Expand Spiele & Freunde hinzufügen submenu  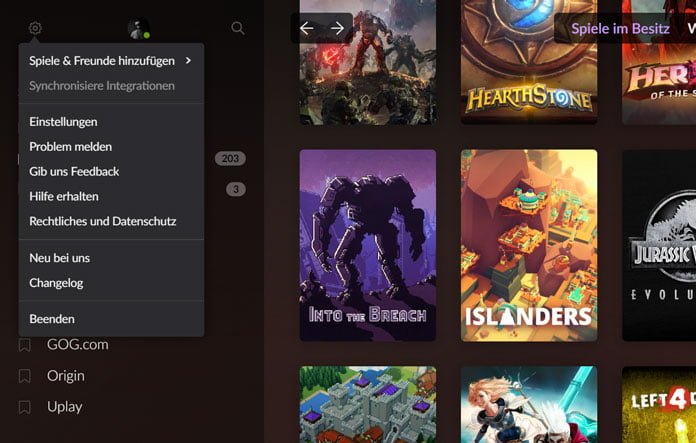[110, 61]
